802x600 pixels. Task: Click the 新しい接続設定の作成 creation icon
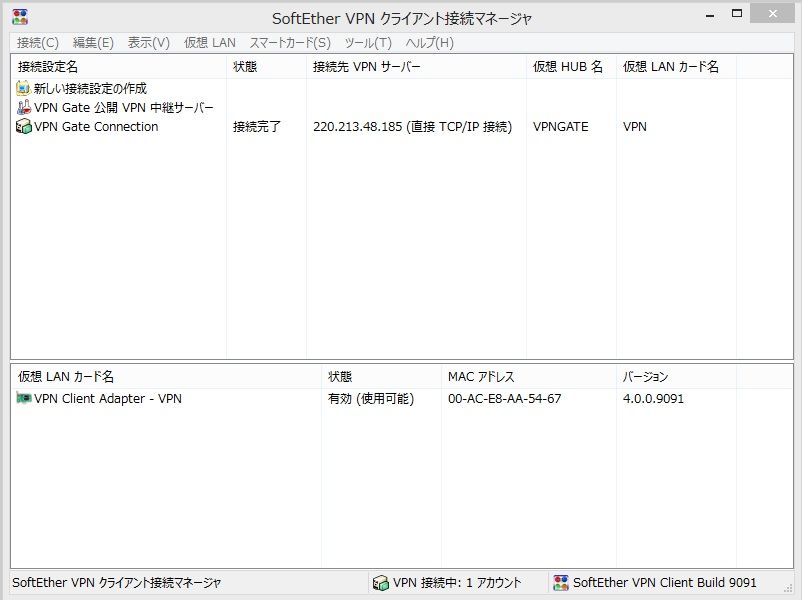(23, 88)
